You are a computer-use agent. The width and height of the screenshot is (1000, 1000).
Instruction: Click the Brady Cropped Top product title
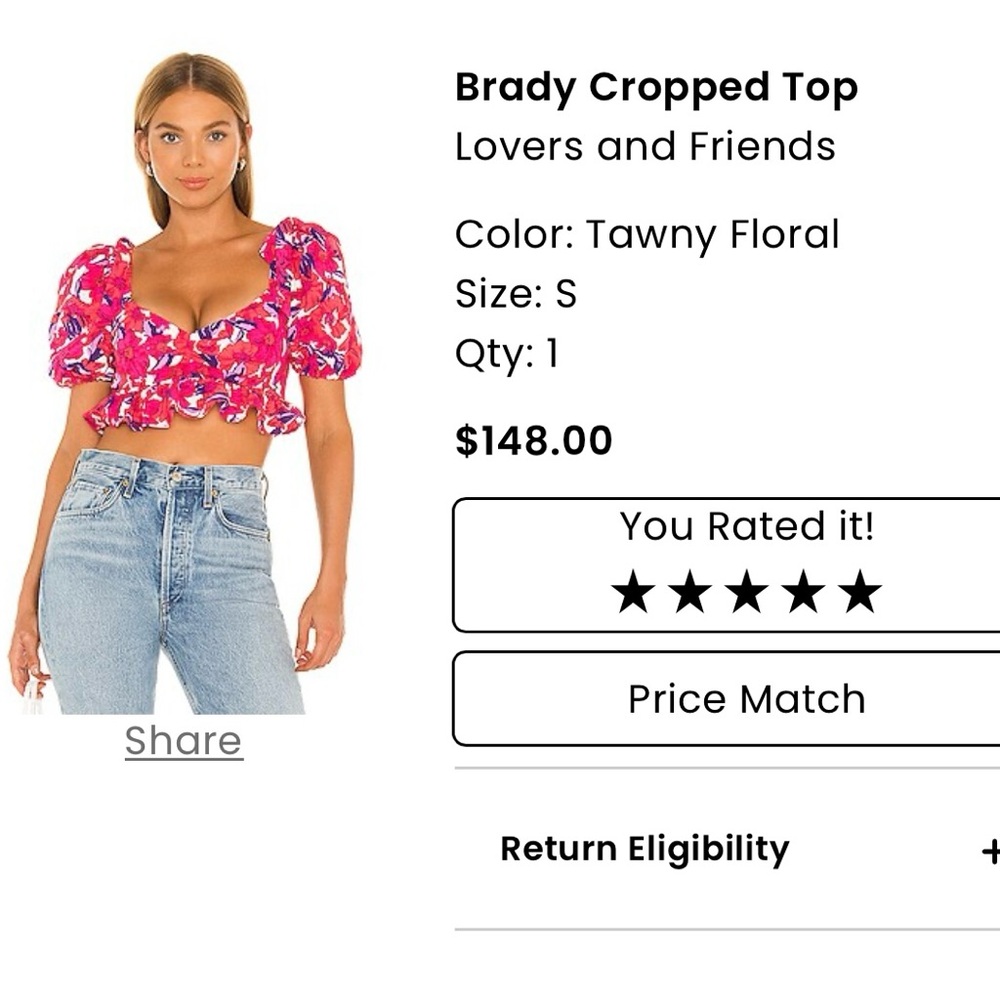pyautogui.click(x=656, y=88)
